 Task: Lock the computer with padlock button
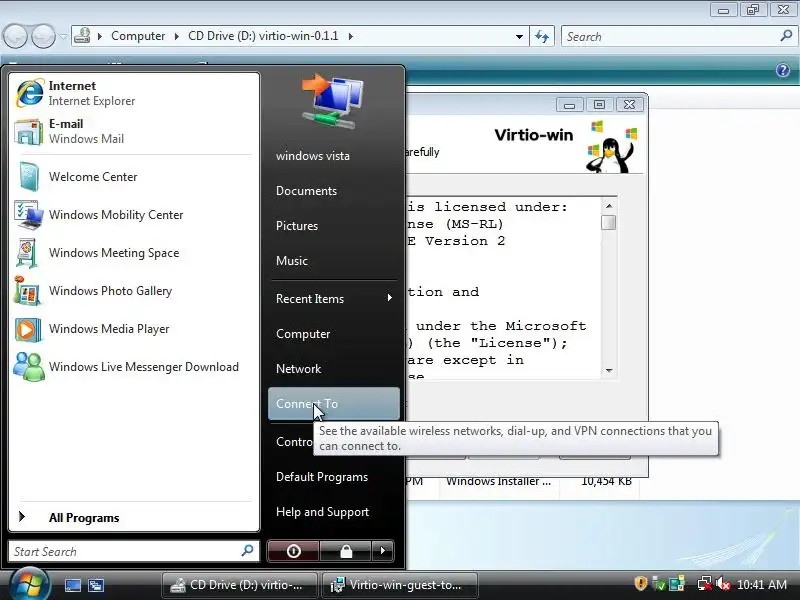(346, 551)
